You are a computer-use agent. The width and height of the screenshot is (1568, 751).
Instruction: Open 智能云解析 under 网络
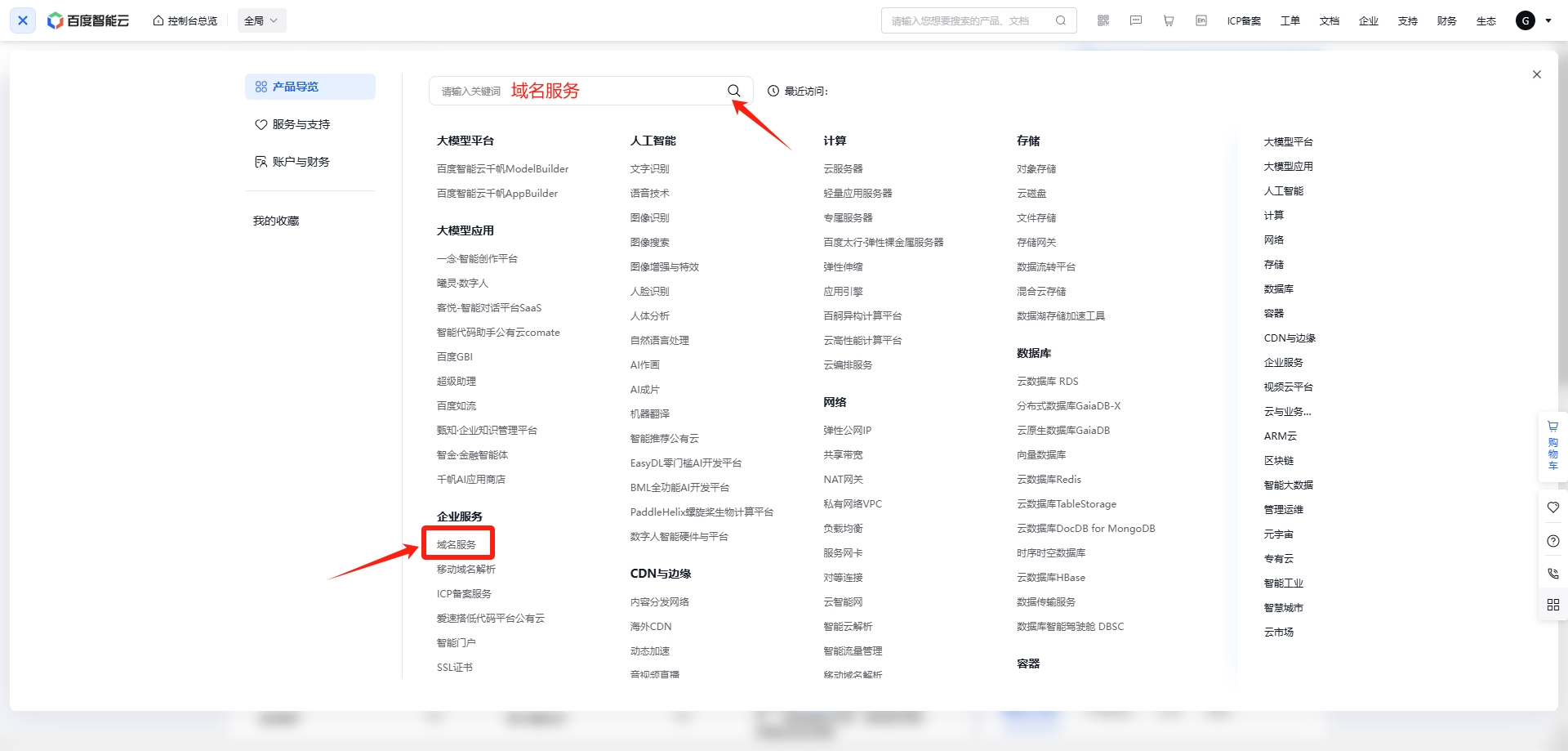(x=848, y=626)
